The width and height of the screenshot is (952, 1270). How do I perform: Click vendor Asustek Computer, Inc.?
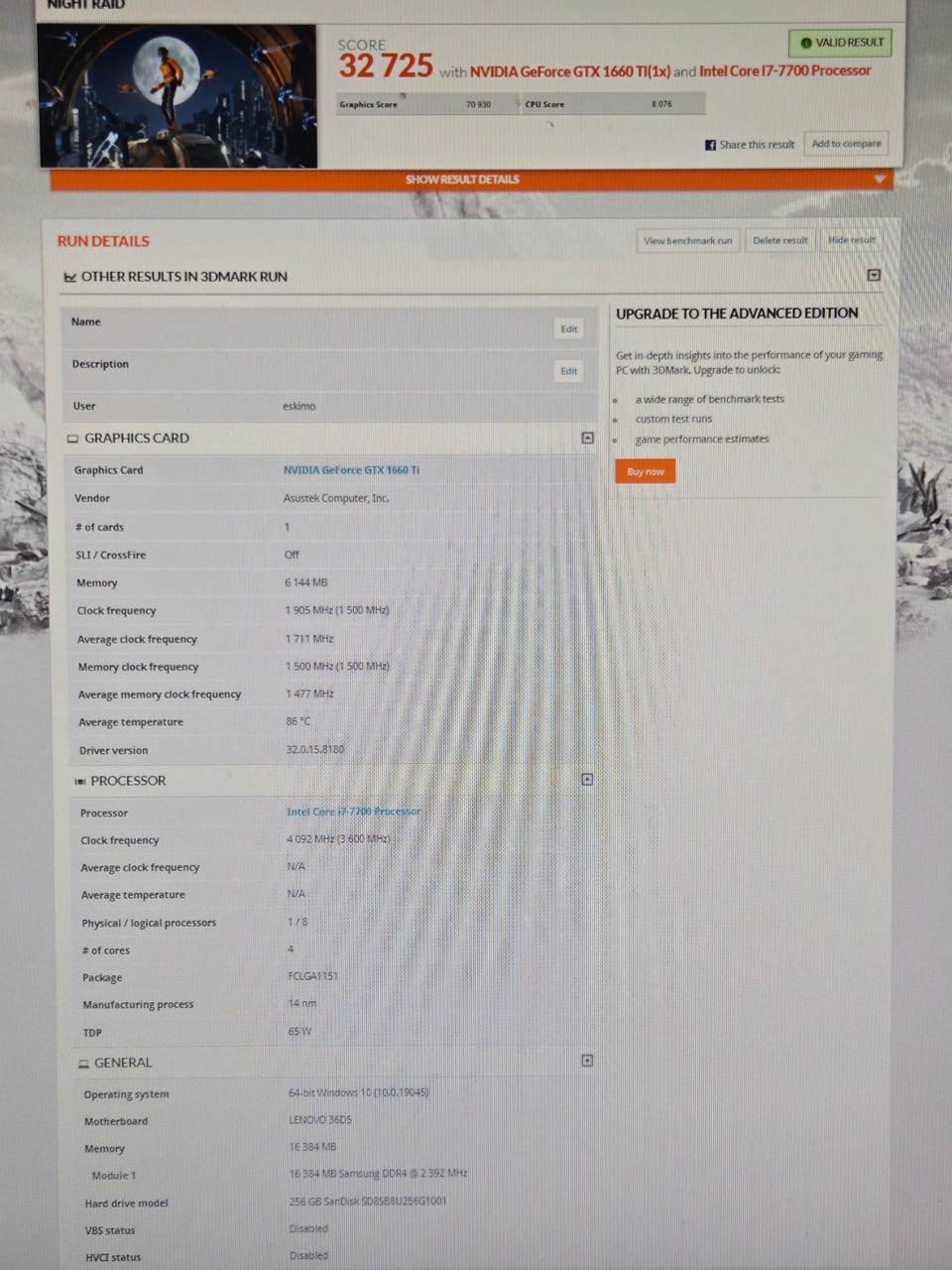click(x=336, y=498)
